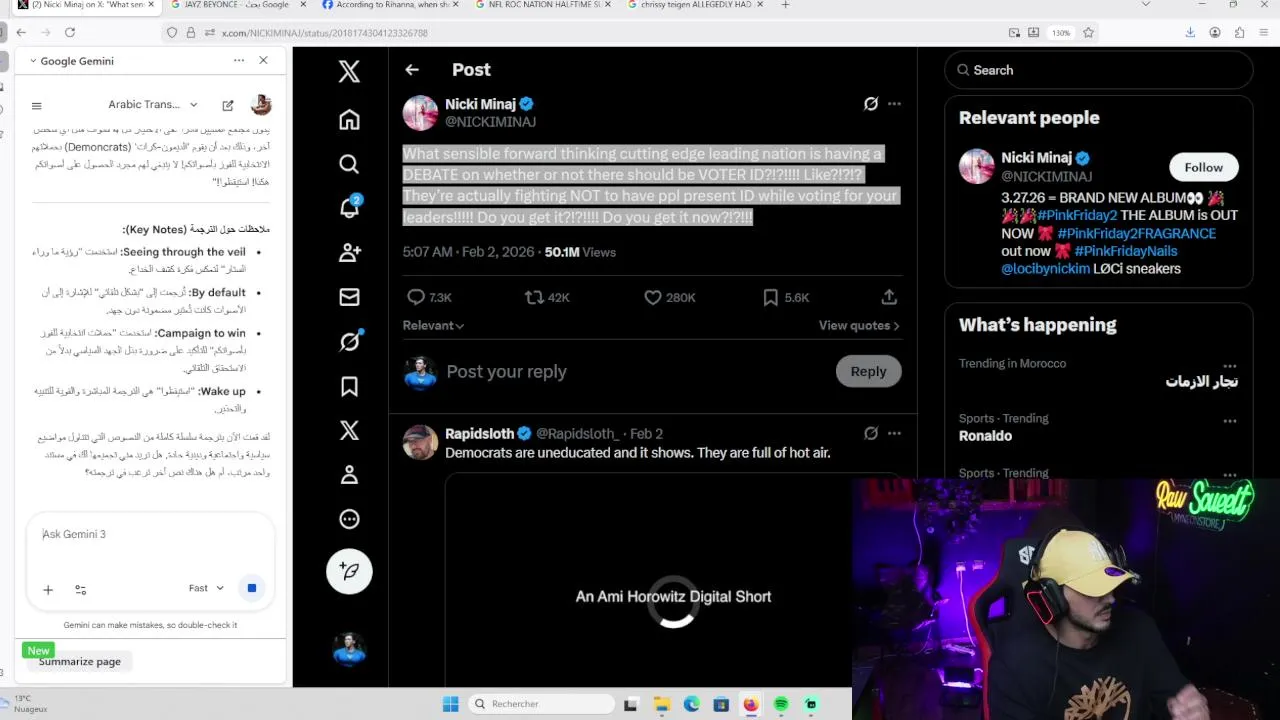
Task: Click the Gemini account avatar
Action: [261, 104]
